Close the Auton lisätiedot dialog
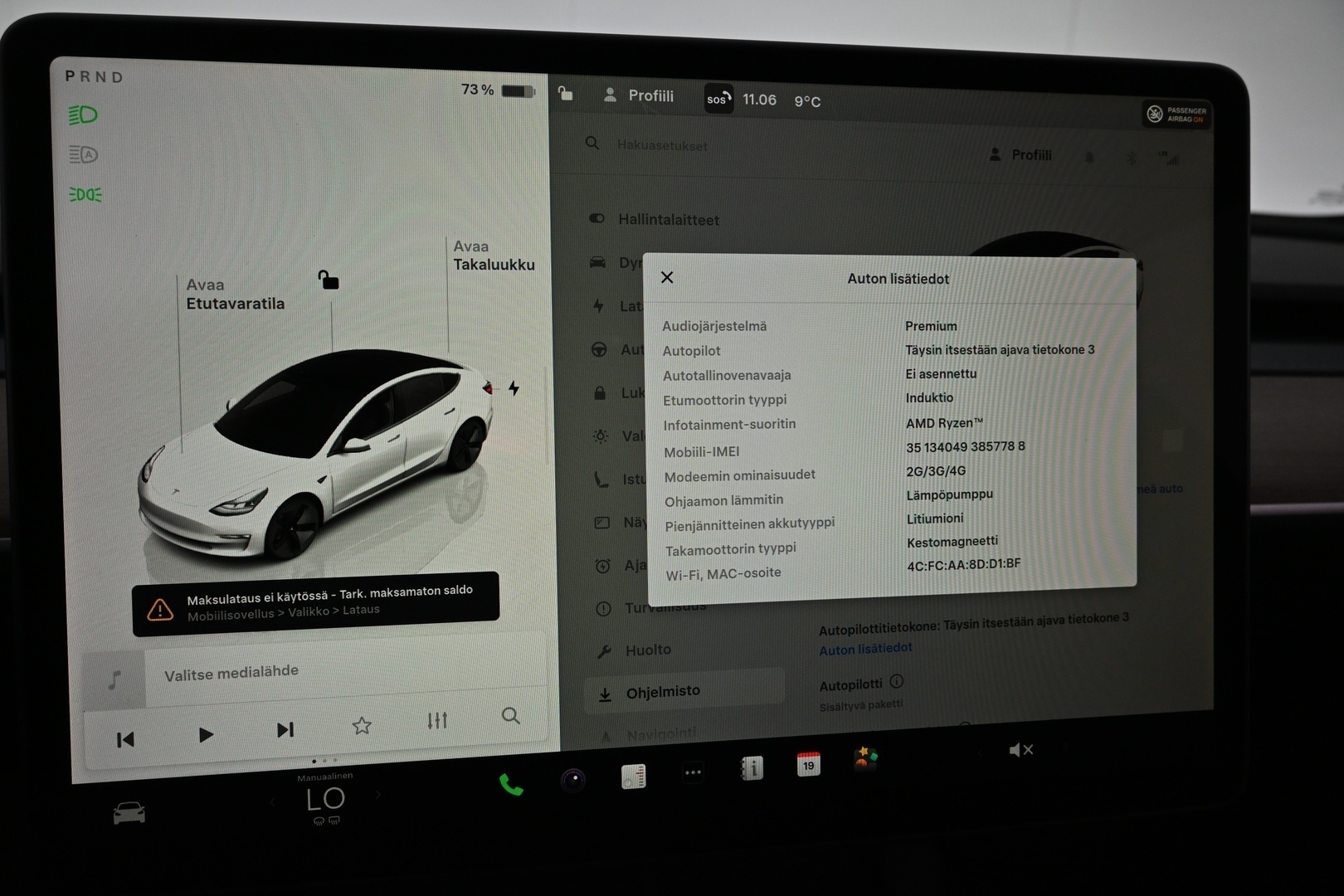This screenshot has height=896, width=1344. [667, 277]
